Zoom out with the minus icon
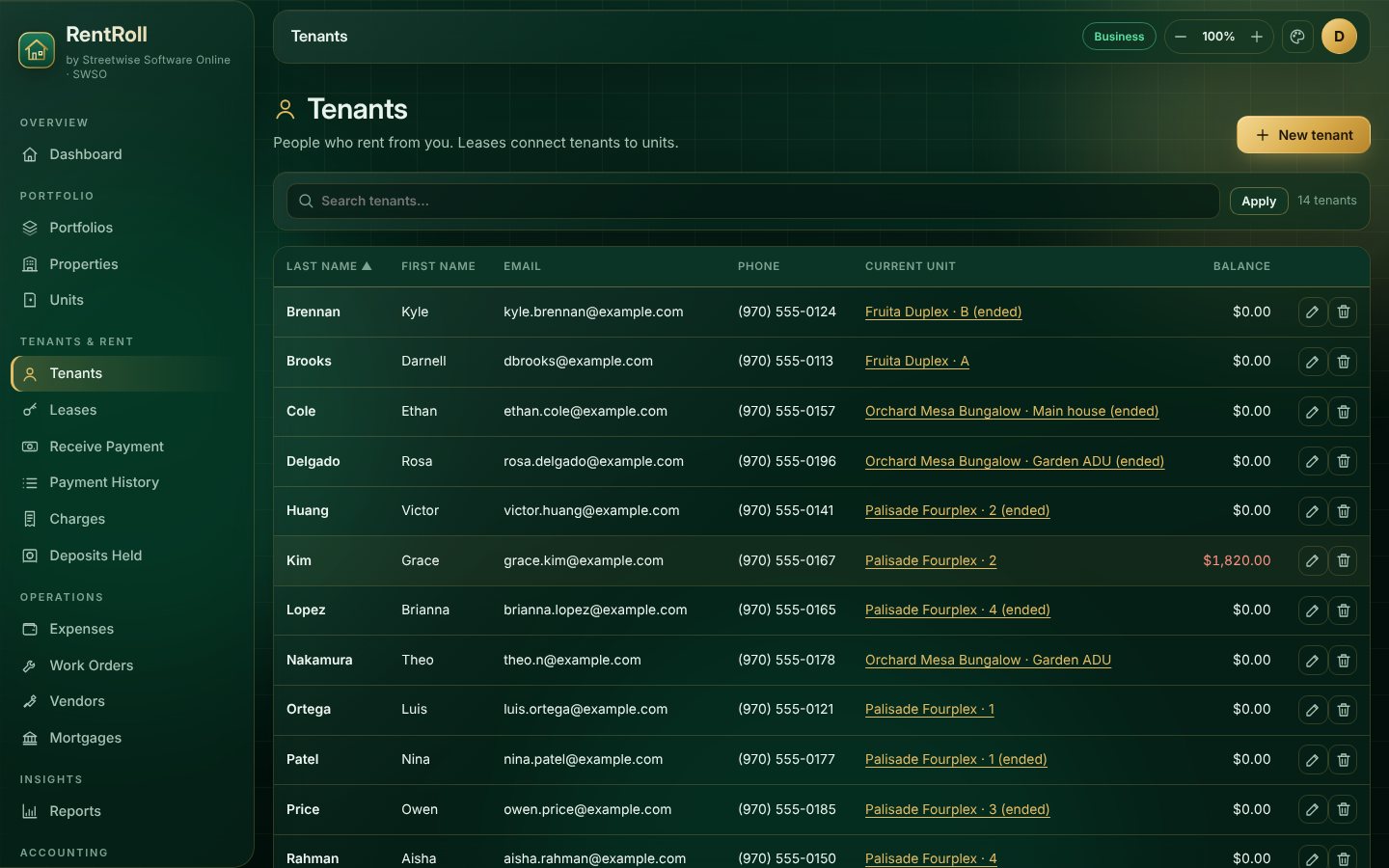The width and height of the screenshot is (1389, 868). click(x=1181, y=37)
